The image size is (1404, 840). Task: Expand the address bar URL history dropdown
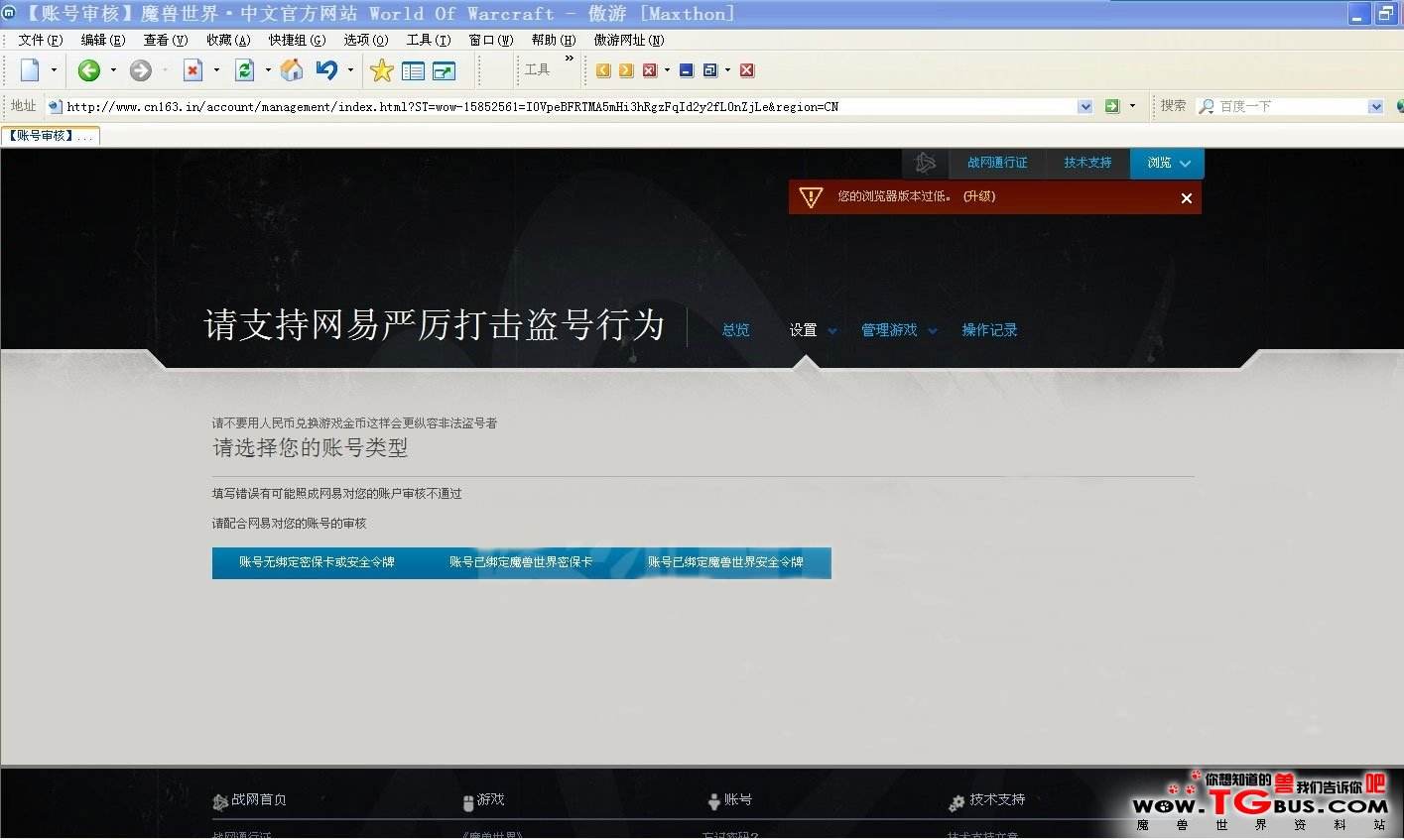1085,106
